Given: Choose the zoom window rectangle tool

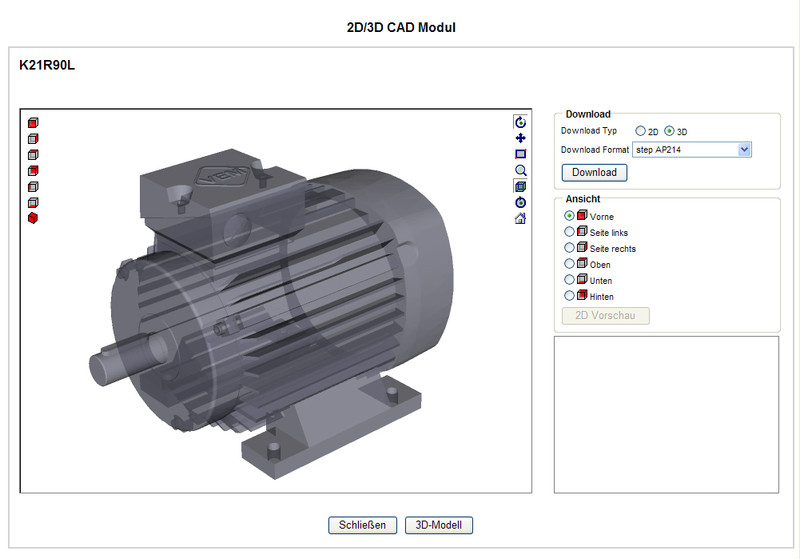Looking at the screenshot, I should 520,154.
